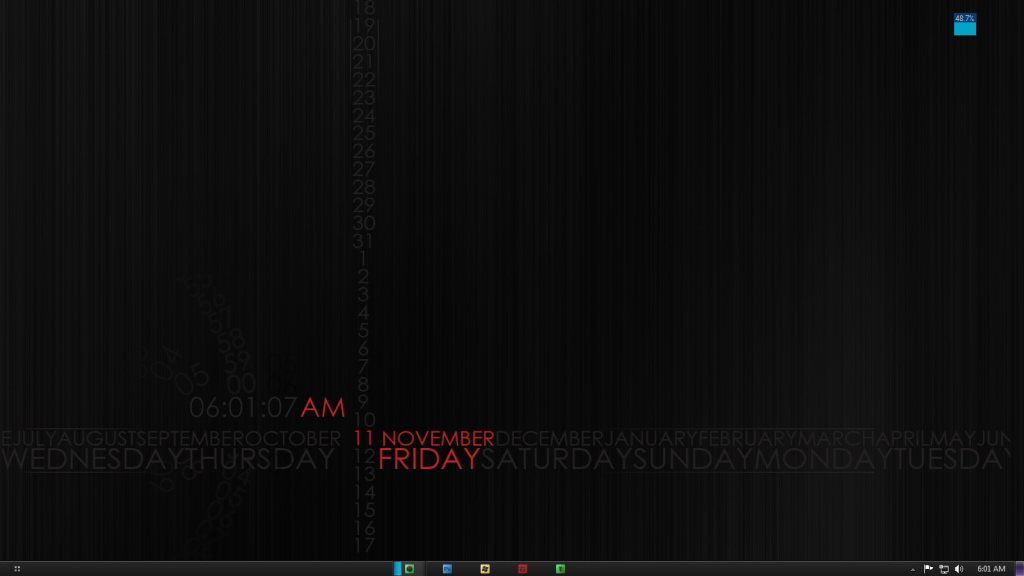This screenshot has height=576, width=1024.
Task: Click the 6:01 AM taskbar clock
Action: [x=991, y=568]
